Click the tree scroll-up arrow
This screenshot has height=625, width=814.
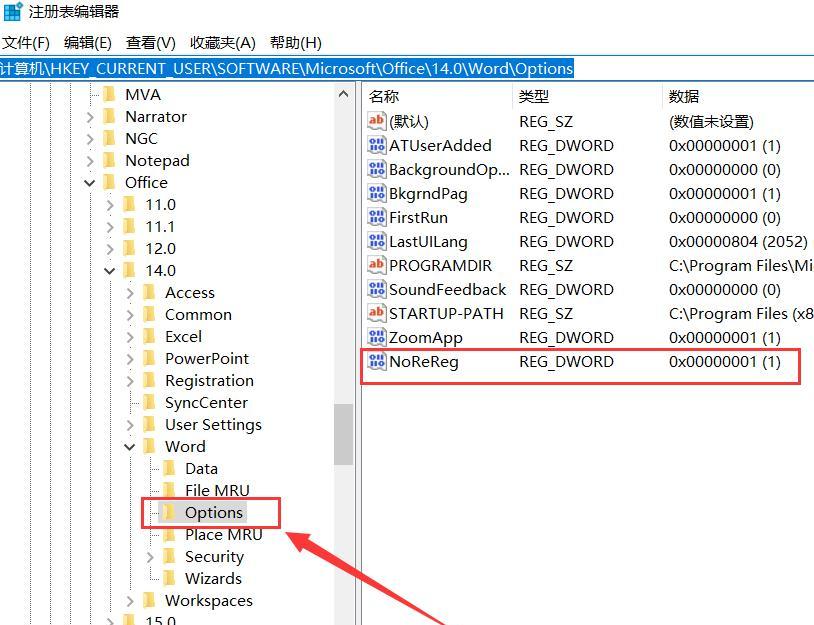(343, 94)
